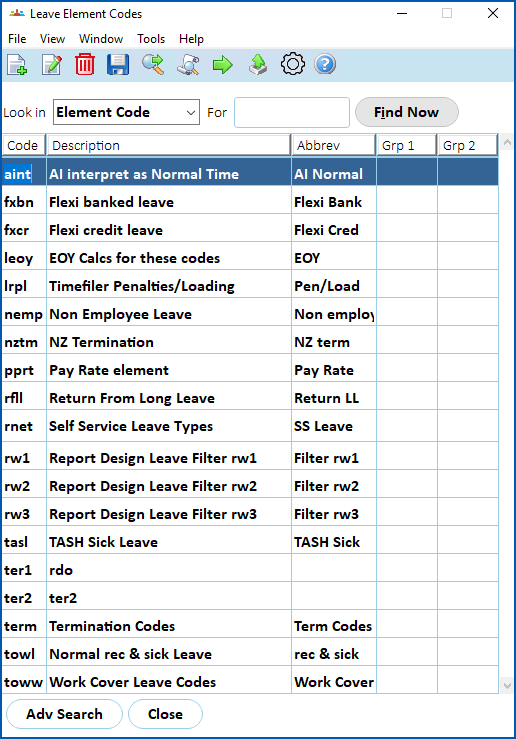Click the red trash delete icon
Image resolution: width=516 pixels, height=739 pixels.
point(85,65)
